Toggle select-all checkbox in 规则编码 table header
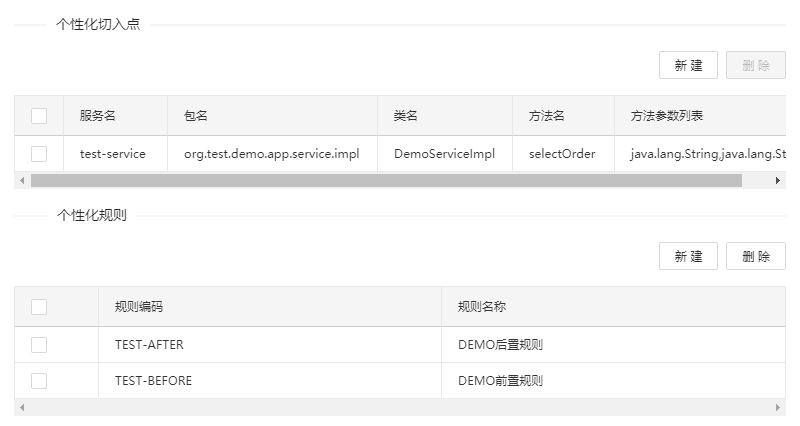This screenshot has height=426, width=800. click(39, 307)
